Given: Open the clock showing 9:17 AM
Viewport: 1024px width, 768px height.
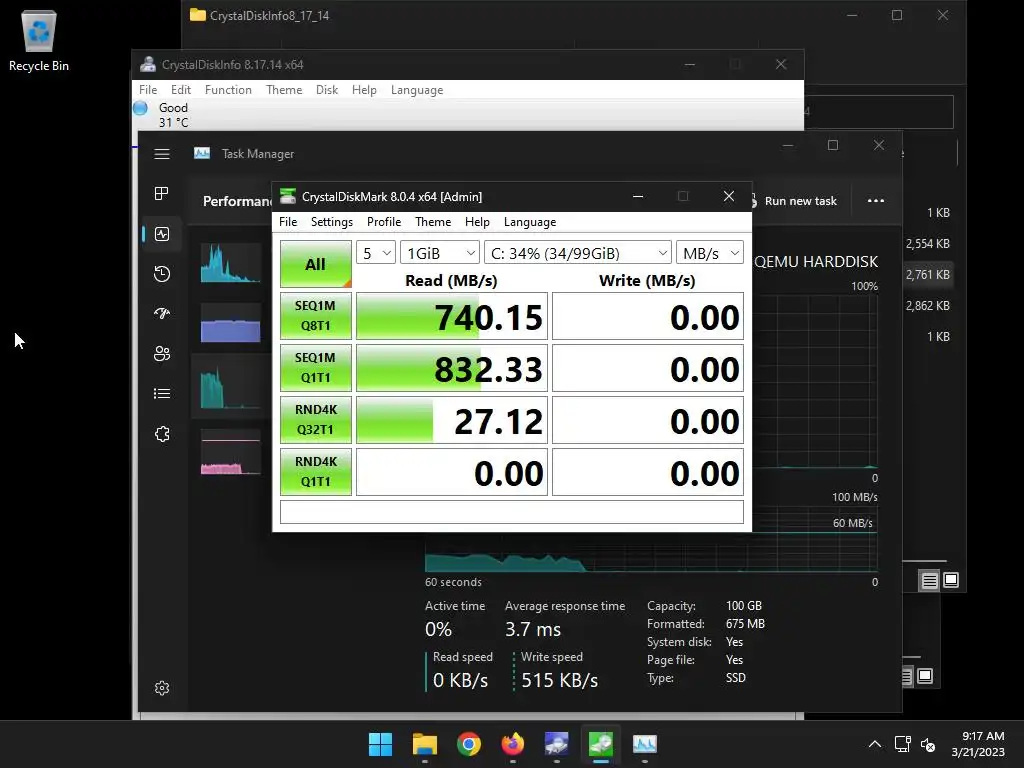Looking at the screenshot, I should tap(978, 744).
